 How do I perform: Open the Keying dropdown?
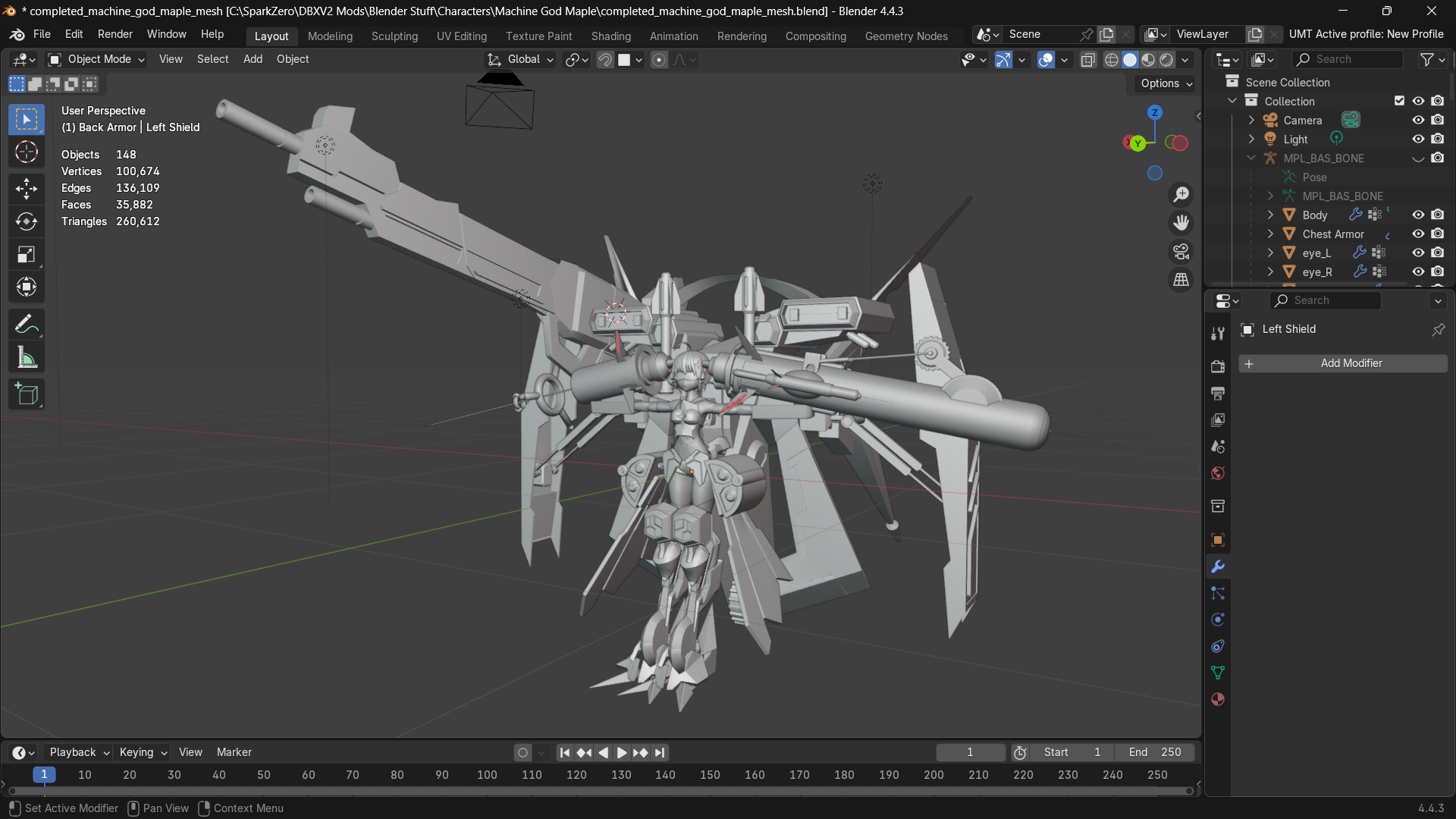click(x=143, y=752)
